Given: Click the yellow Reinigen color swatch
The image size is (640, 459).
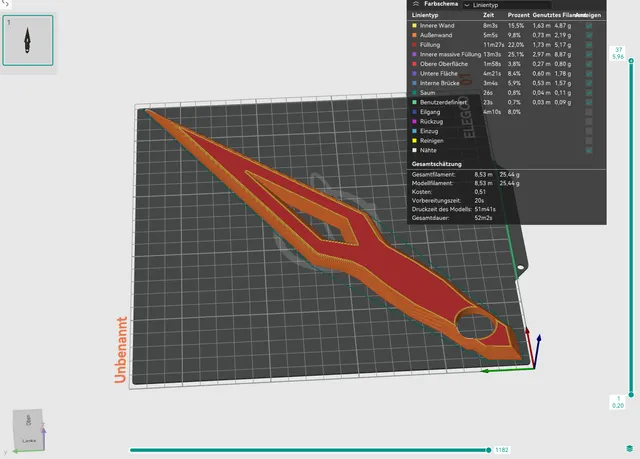Looking at the screenshot, I should 414,140.
